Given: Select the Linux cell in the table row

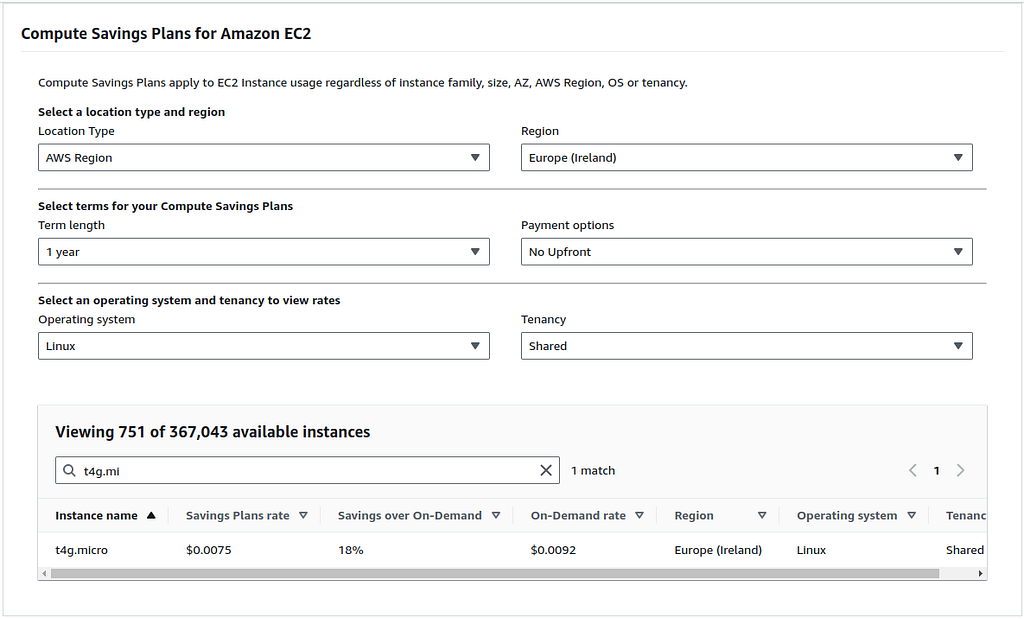Looking at the screenshot, I should coord(811,550).
